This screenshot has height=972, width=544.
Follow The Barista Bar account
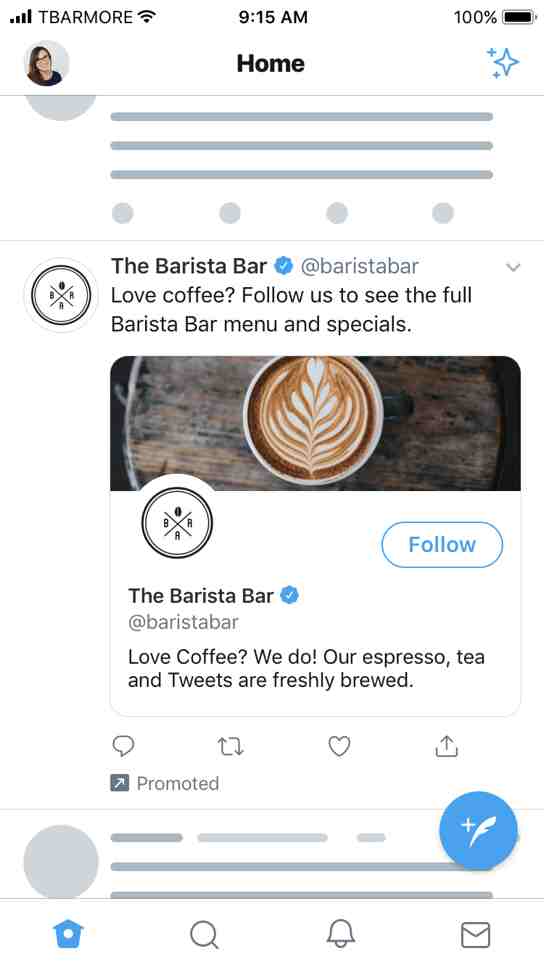pyautogui.click(x=442, y=544)
